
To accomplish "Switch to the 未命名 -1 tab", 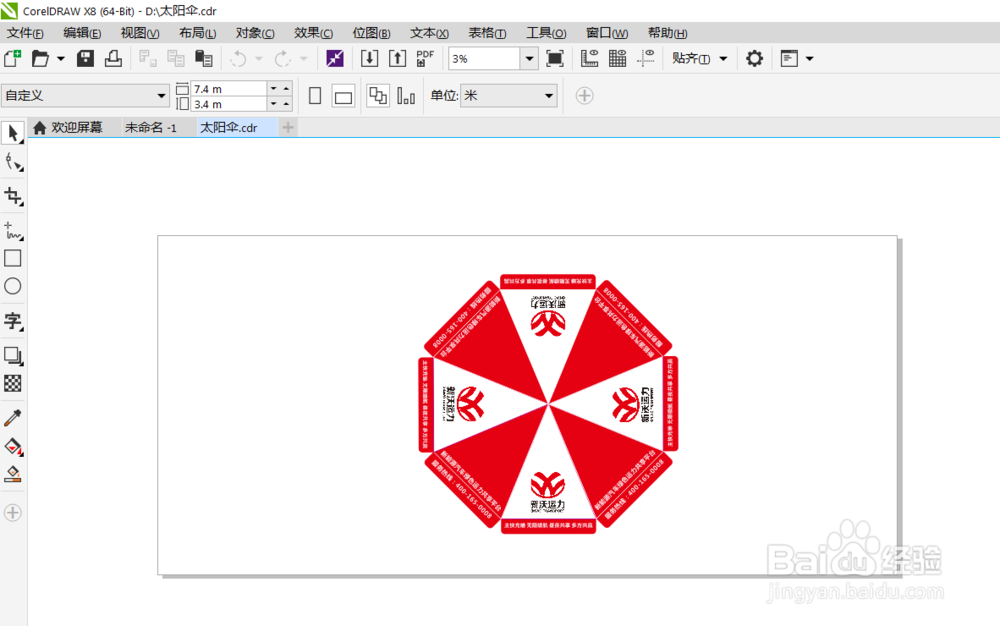I will 151,127.
